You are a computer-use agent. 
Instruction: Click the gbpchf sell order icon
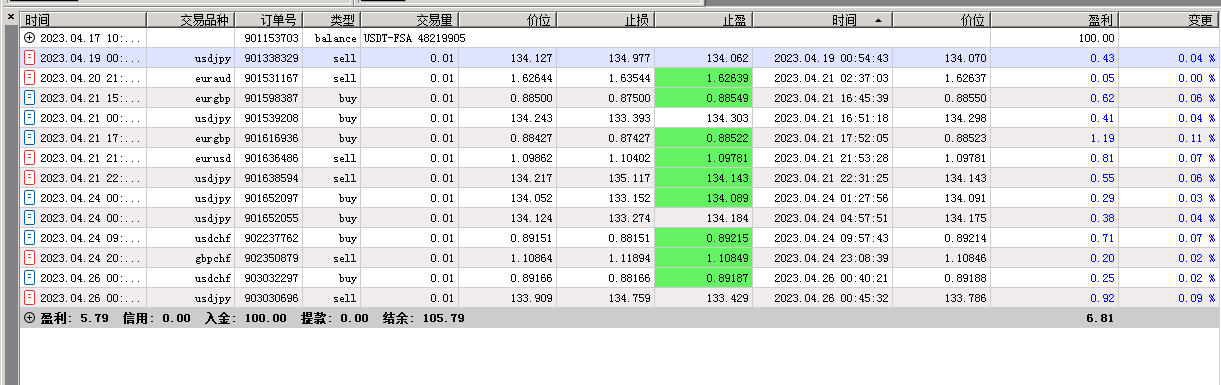29,258
